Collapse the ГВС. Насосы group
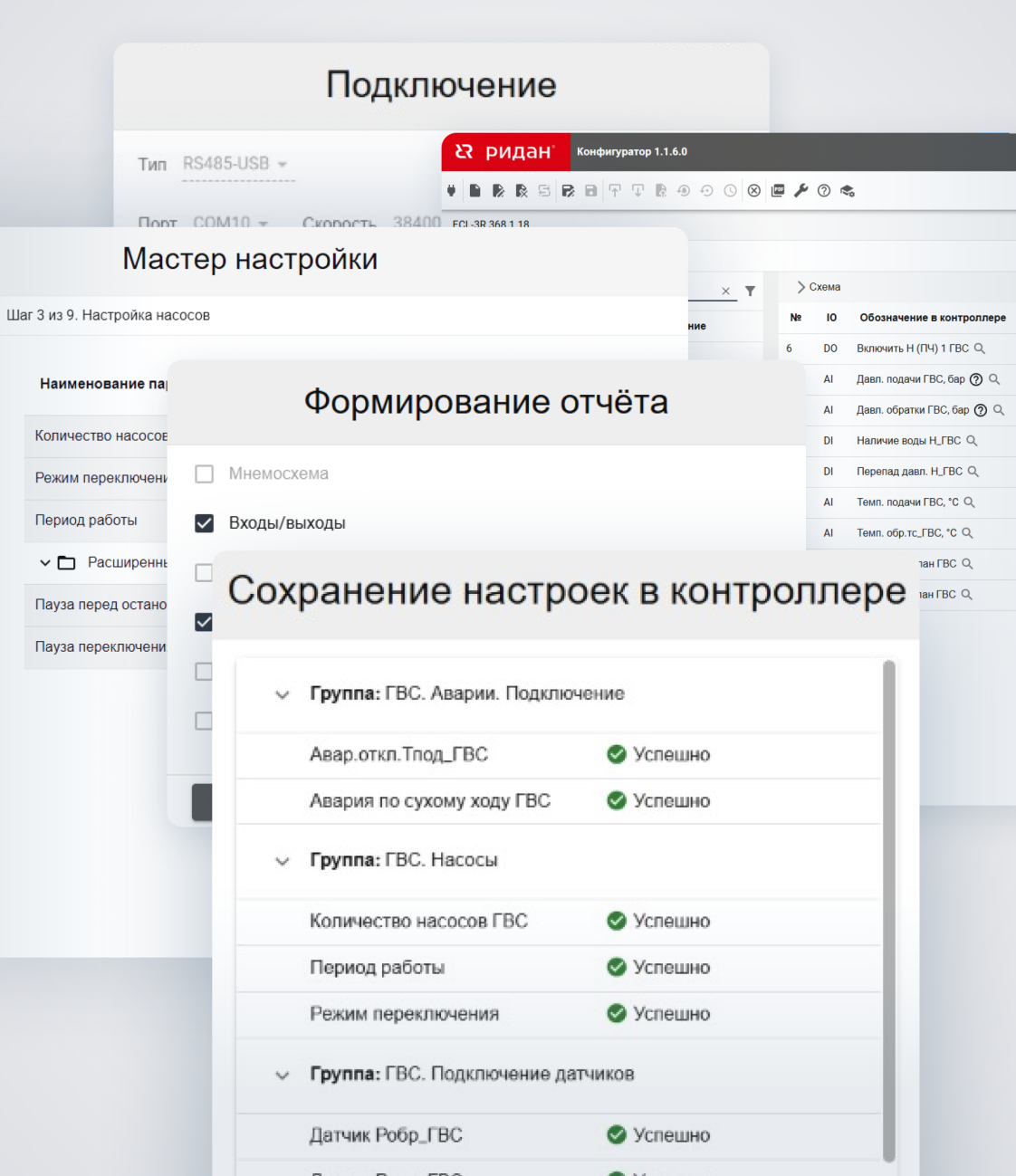Viewport: 1016px width, 1176px height. pyautogui.click(x=283, y=861)
